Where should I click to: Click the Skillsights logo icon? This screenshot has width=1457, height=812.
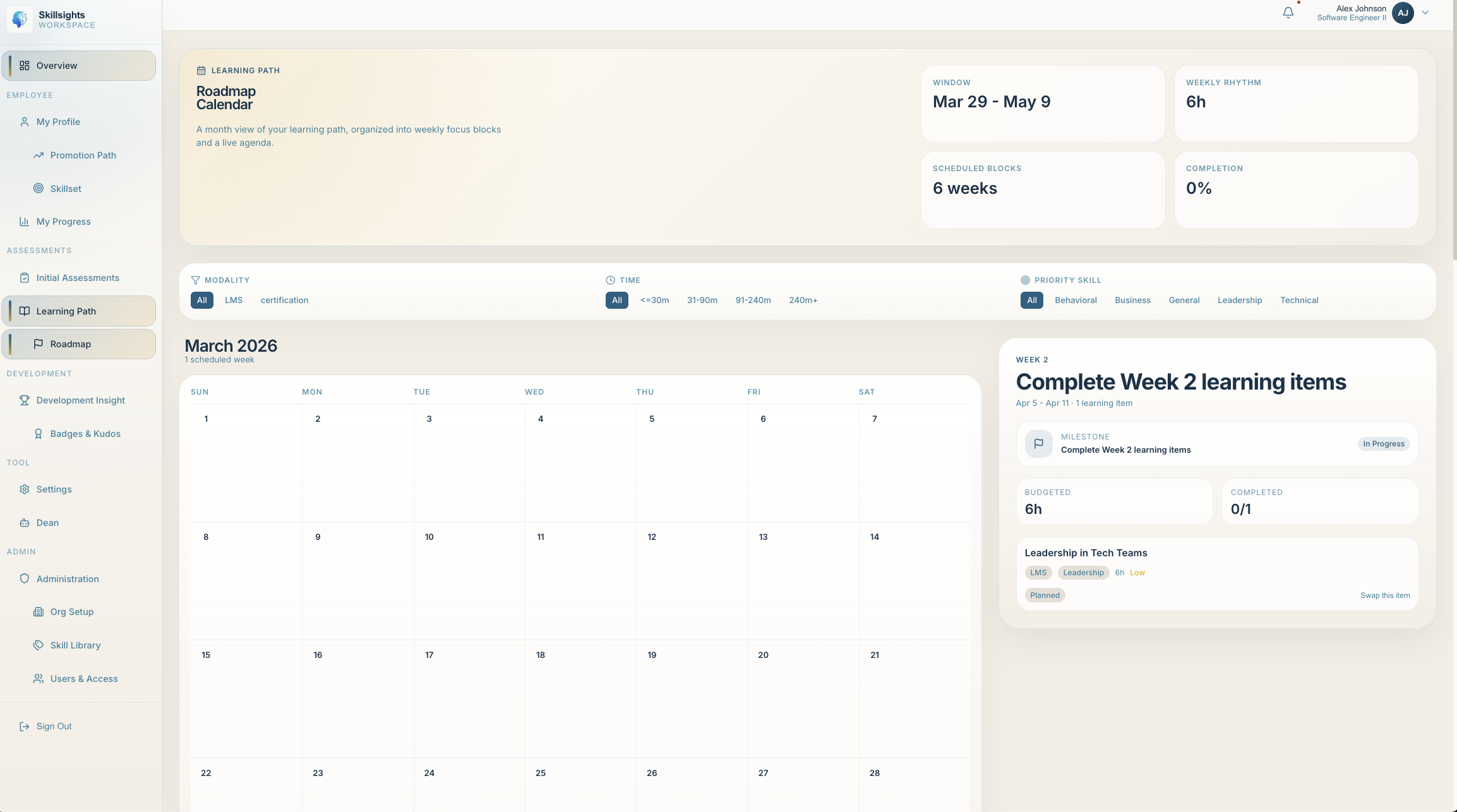20,20
